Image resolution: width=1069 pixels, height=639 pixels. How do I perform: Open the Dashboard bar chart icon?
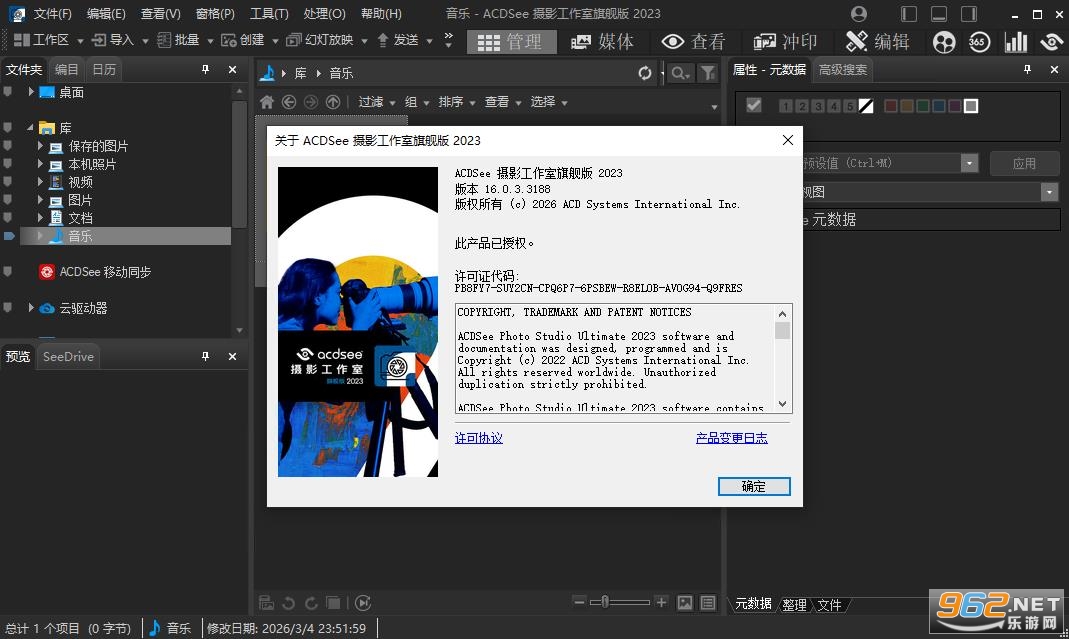[1016, 42]
